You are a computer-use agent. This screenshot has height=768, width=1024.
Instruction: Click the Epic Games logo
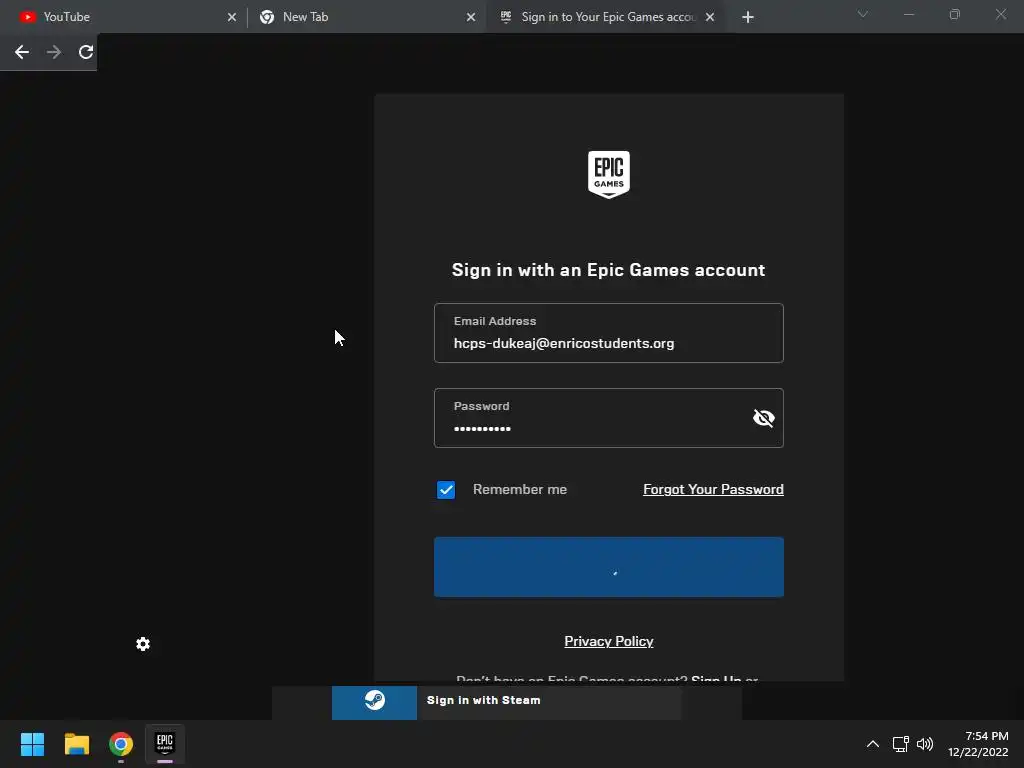pos(609,174)
